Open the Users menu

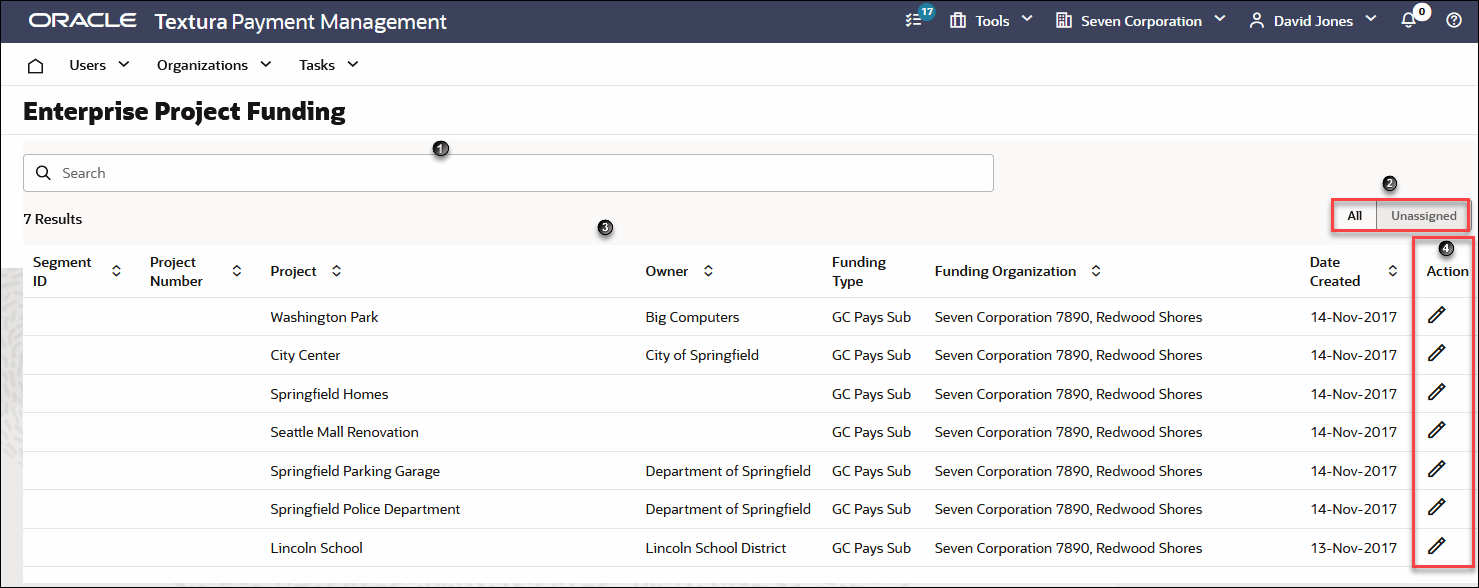87,65
